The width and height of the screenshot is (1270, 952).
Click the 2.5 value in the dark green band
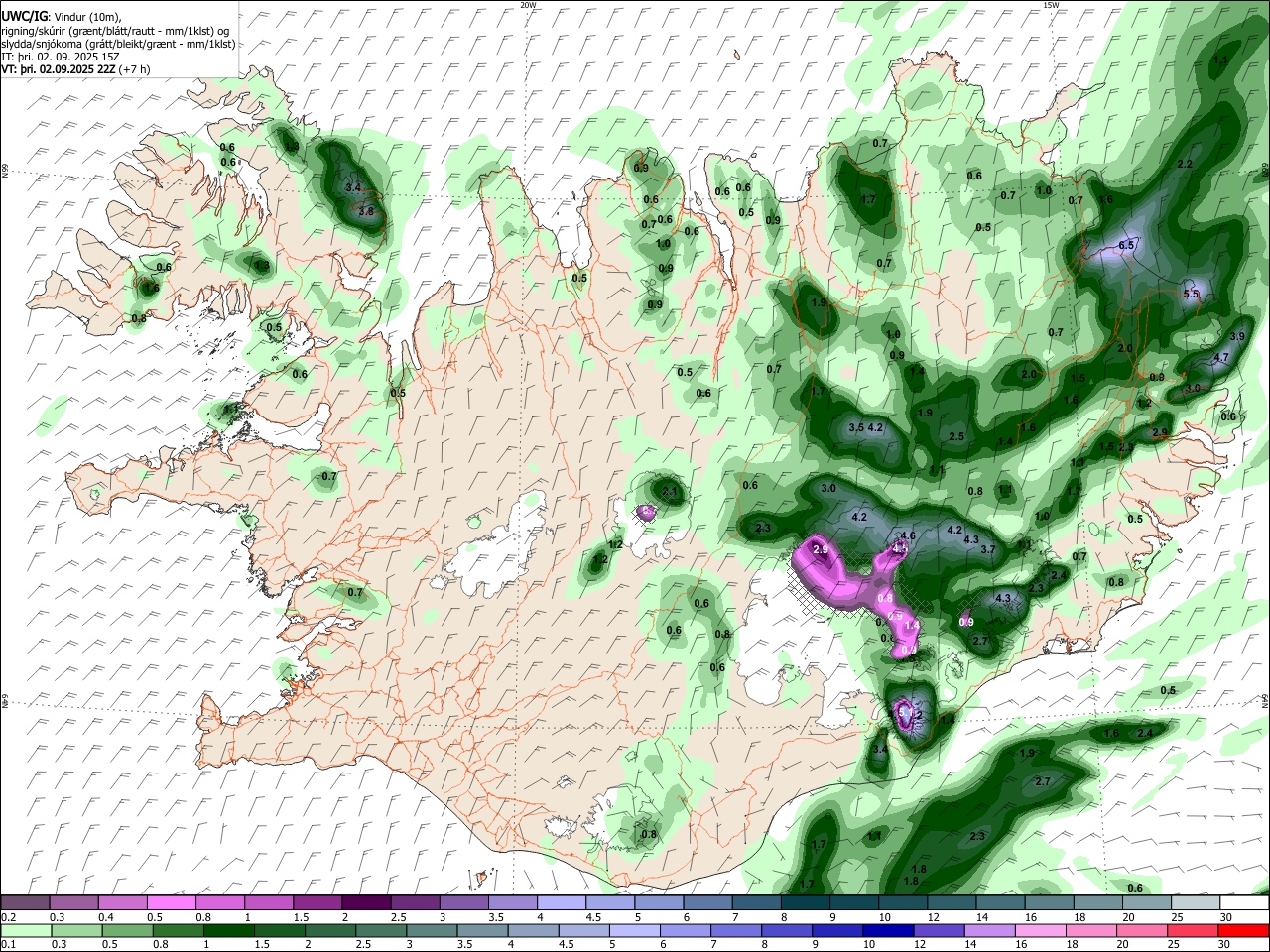pos(956,436)
